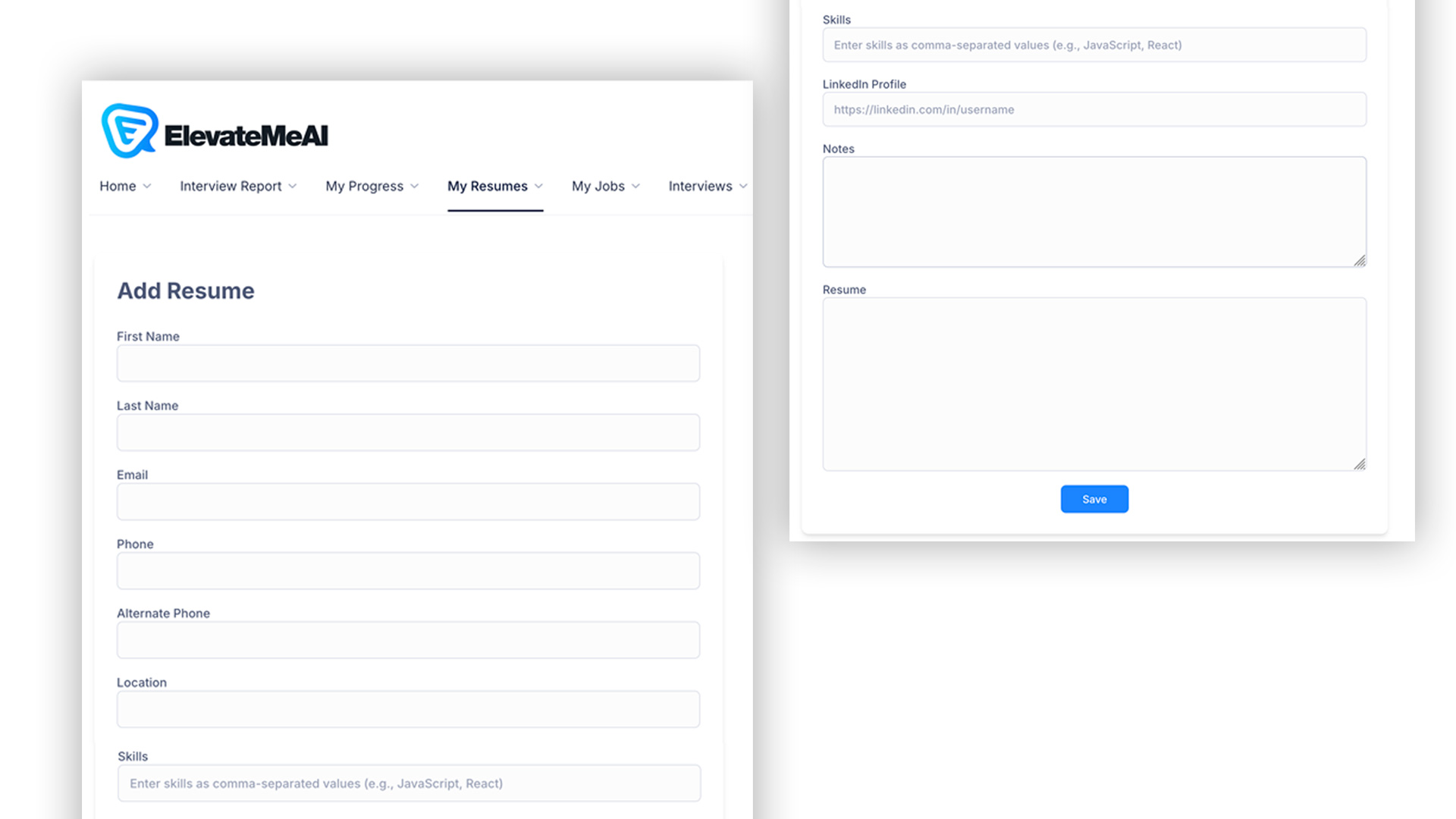1456x819 pixels.
Task: Expand the My Resumes chevron
Action: point(539,187)
